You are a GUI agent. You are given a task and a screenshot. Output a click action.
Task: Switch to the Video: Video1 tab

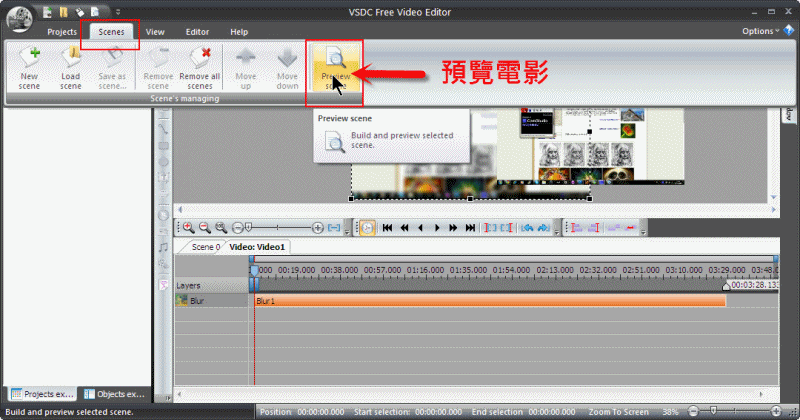(x=257, y=247)
